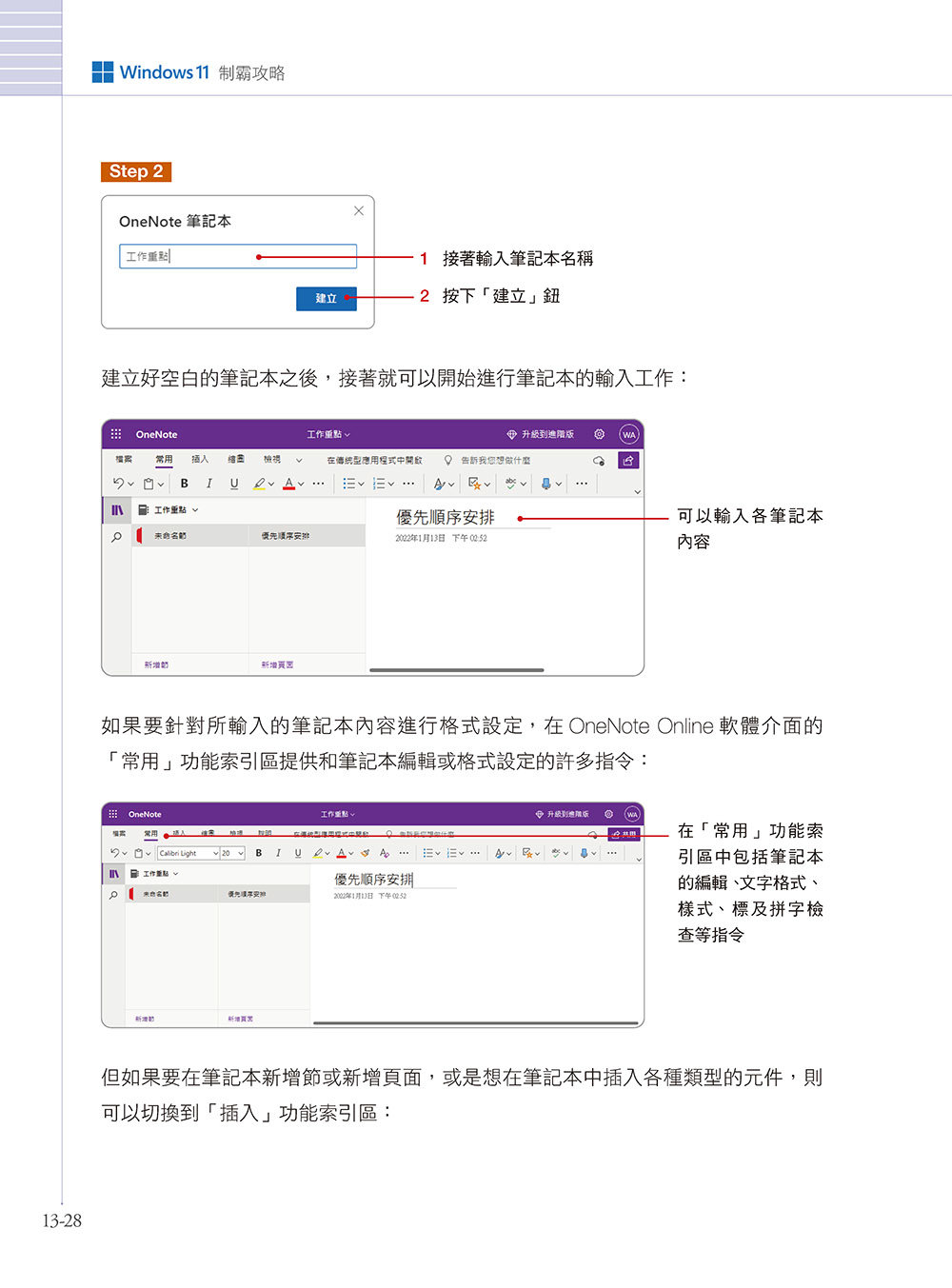Image resolution: width=952 pixels, height=1288 pixels.
Task: Click the 優先順序安排 page title in the first OneNote screenshot
Action: click(446, 517)
